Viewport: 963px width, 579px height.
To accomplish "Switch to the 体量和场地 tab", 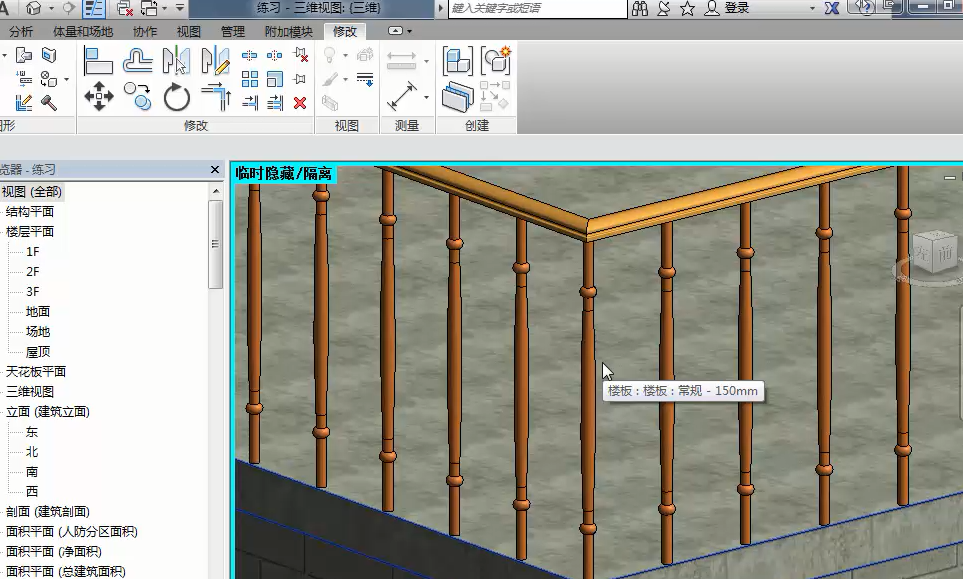I will pyautogui.click(x=83, y=32).
